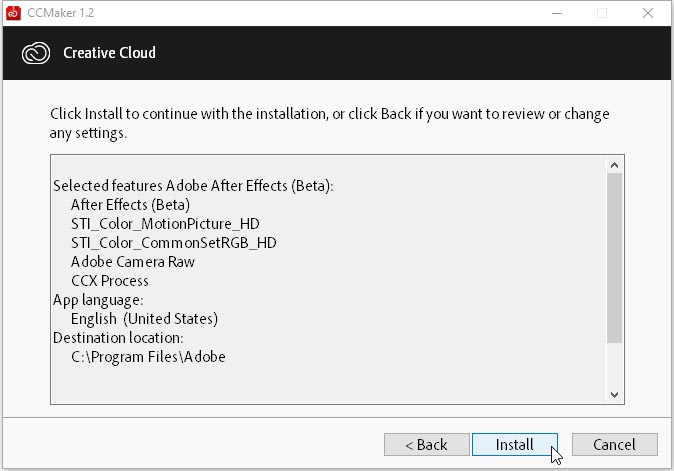Click the Install button
This screenshot has height=471, width=674.
515,444
